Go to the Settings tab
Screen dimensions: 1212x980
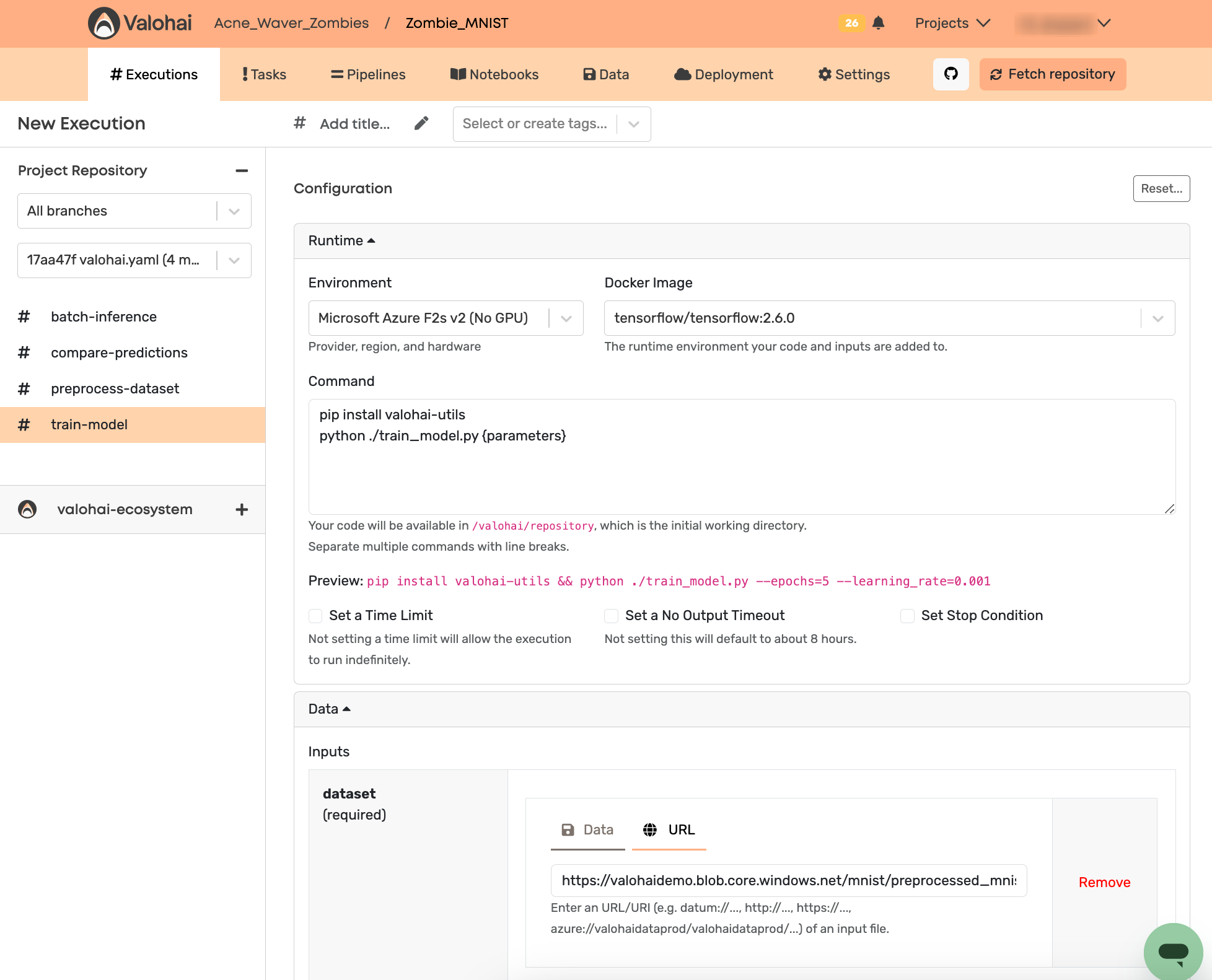[854, 74]
